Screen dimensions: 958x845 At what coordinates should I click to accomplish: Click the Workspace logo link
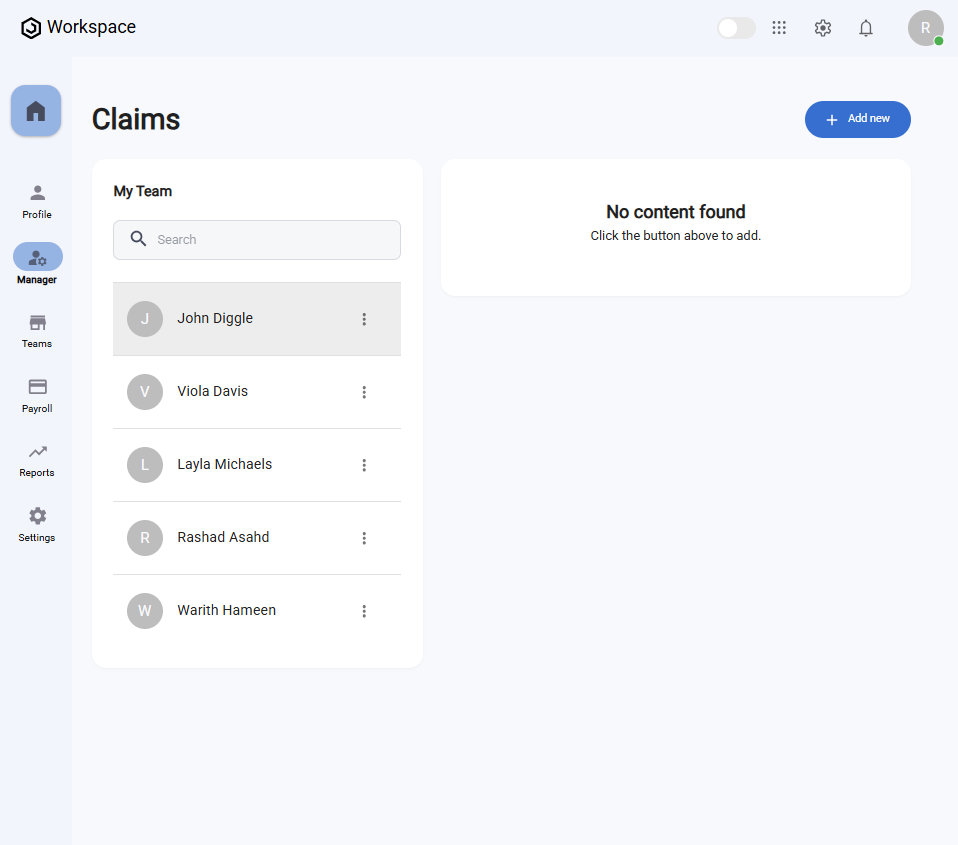(78, 28)
